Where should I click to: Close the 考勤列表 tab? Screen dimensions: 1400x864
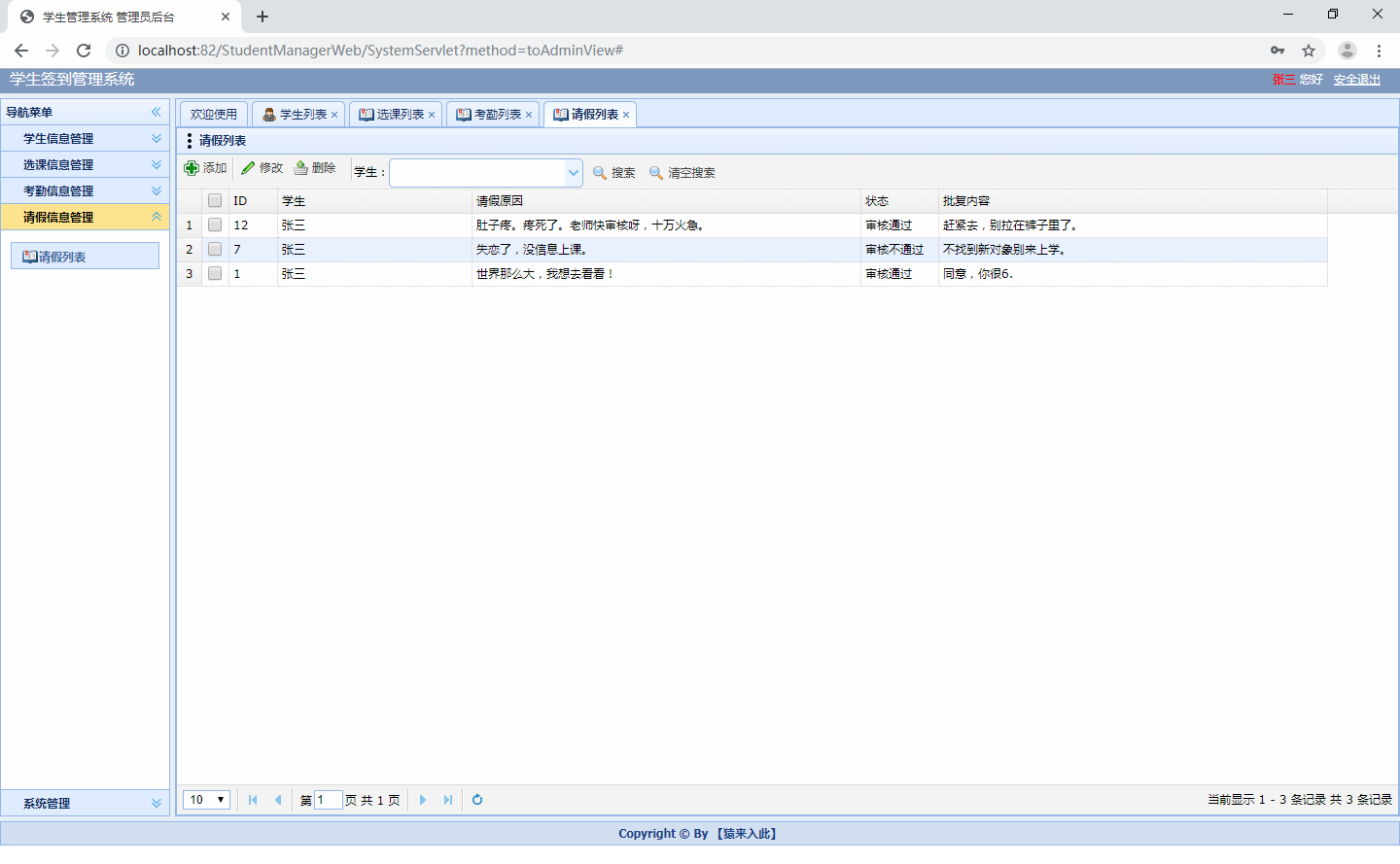(529, 115)
